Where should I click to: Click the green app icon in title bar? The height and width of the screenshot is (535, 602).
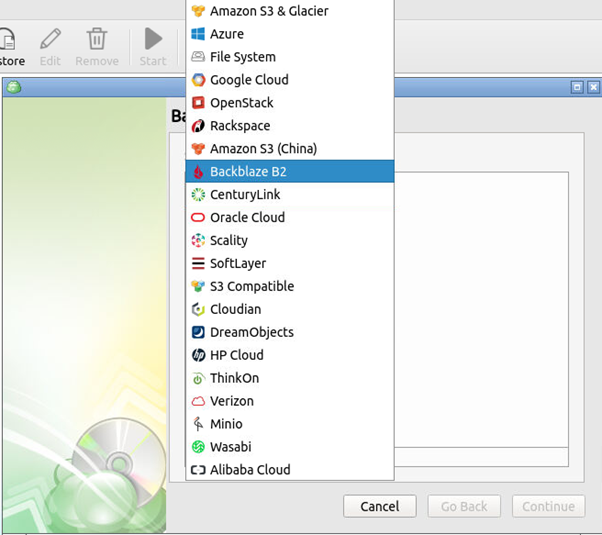click(x=14, y=87)
